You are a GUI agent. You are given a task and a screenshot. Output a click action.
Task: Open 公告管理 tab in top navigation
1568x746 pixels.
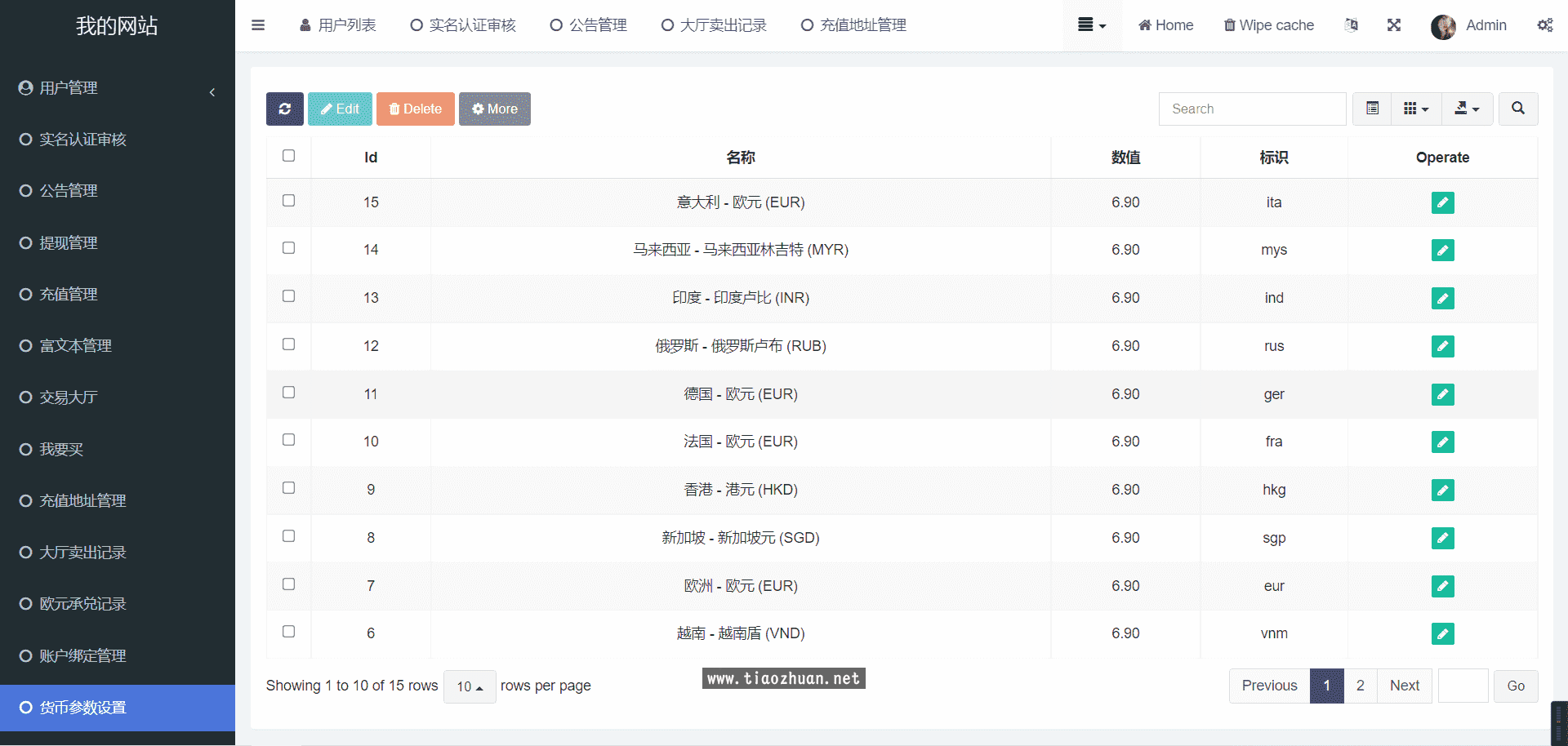(589, 25)
